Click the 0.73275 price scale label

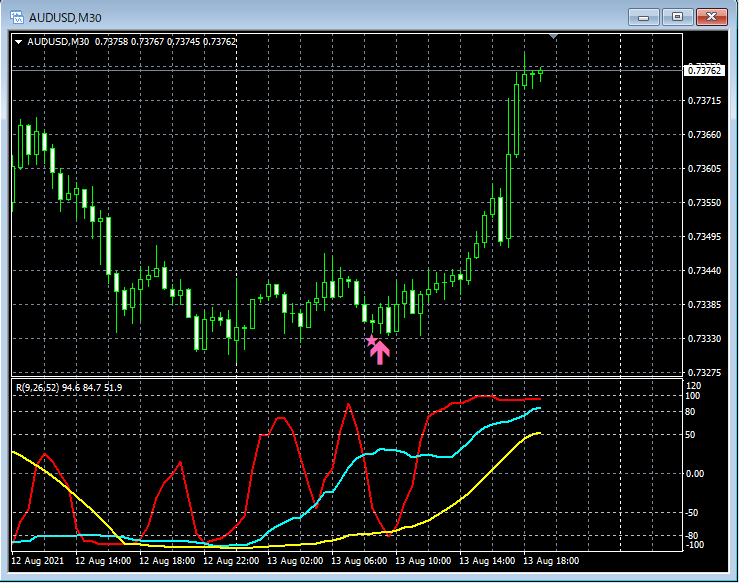point(704,372)
